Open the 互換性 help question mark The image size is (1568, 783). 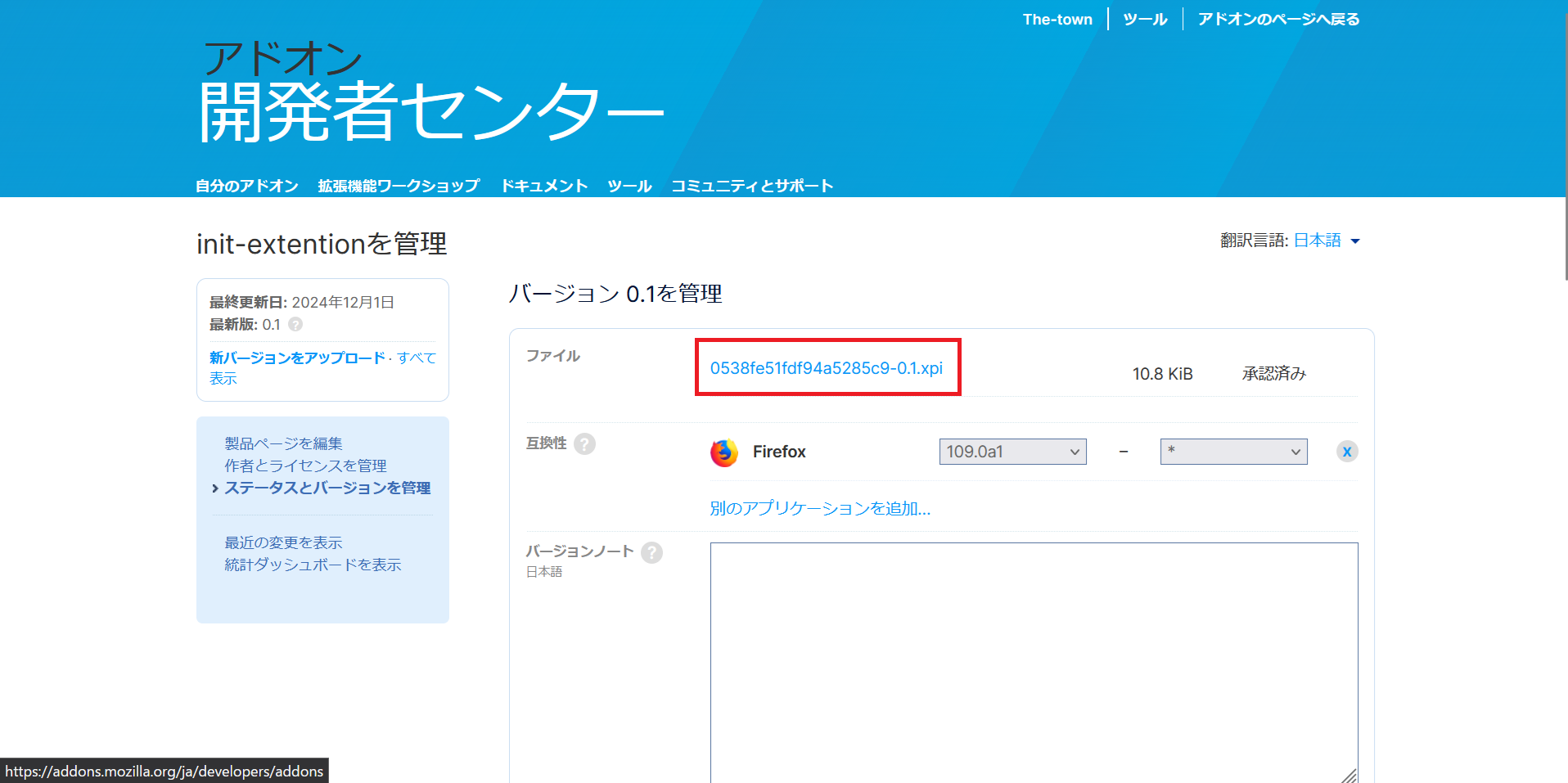click(584, 443)
